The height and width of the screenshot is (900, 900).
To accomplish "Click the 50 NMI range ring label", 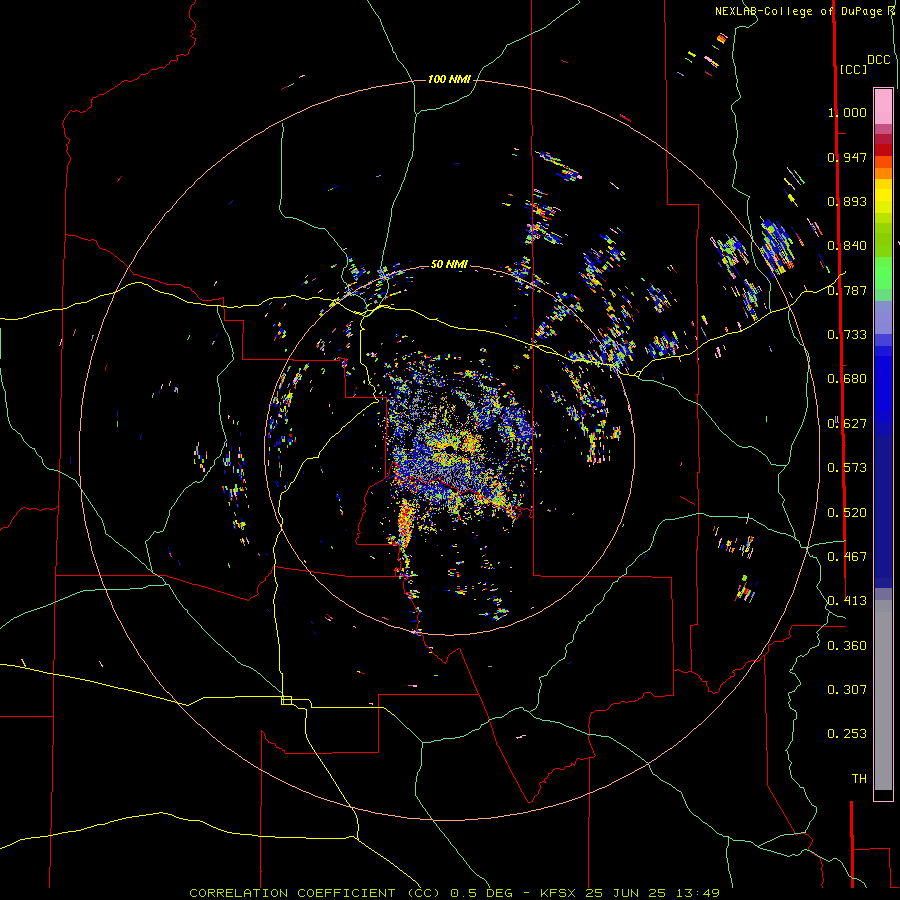I will pos(449,264).
